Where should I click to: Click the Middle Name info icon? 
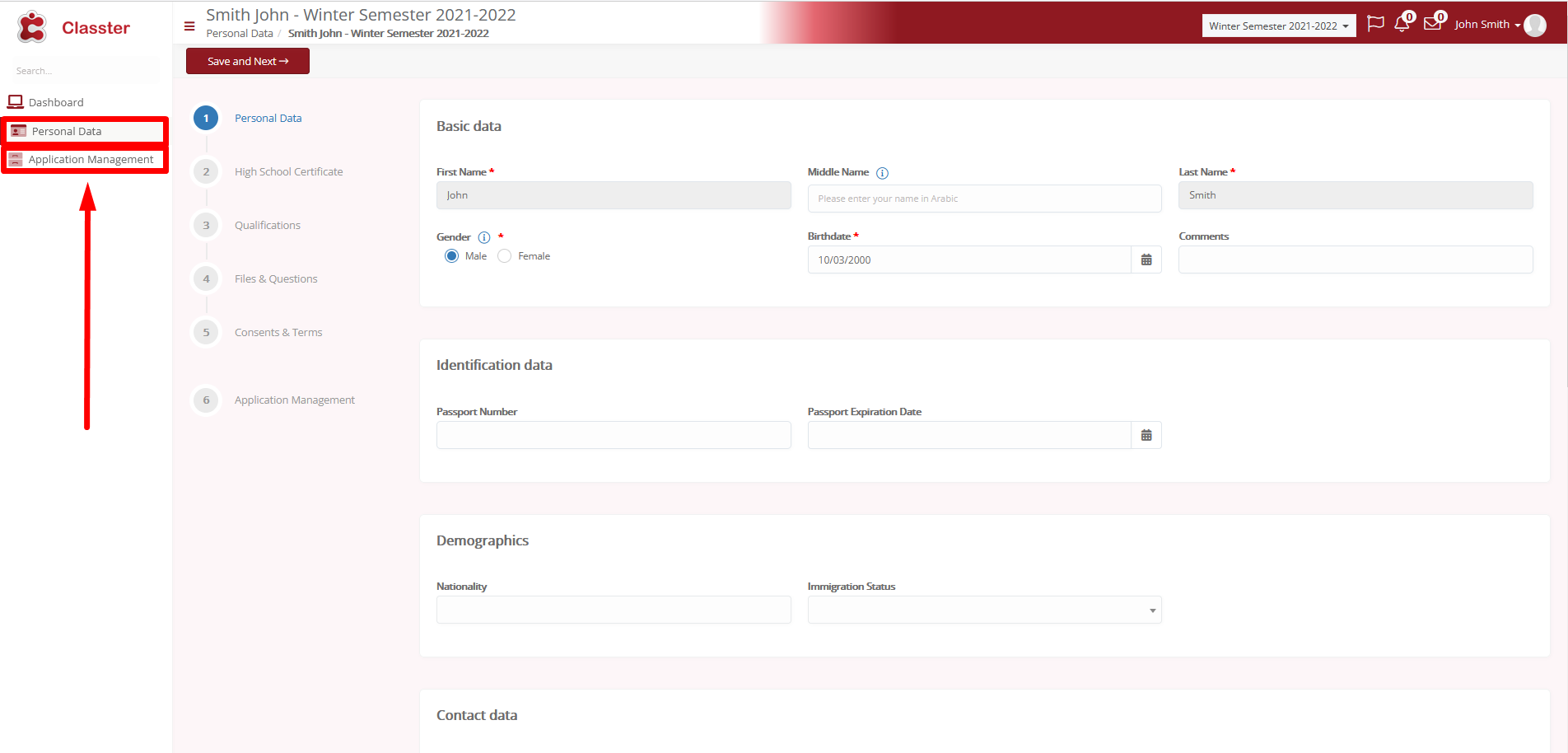(x=882, y=173)
